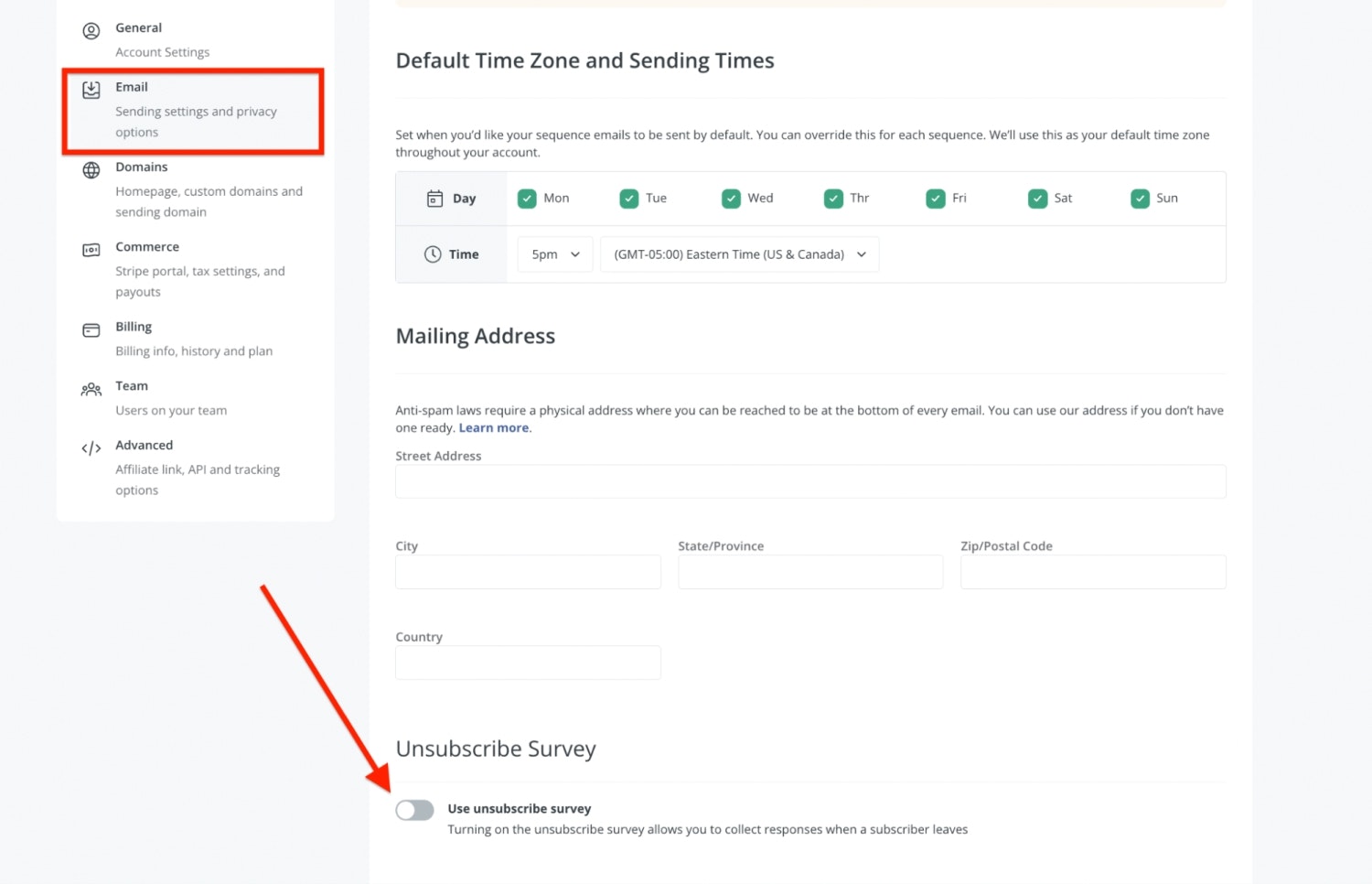Click the Email inbox icon in sidebar

[91, 90]
